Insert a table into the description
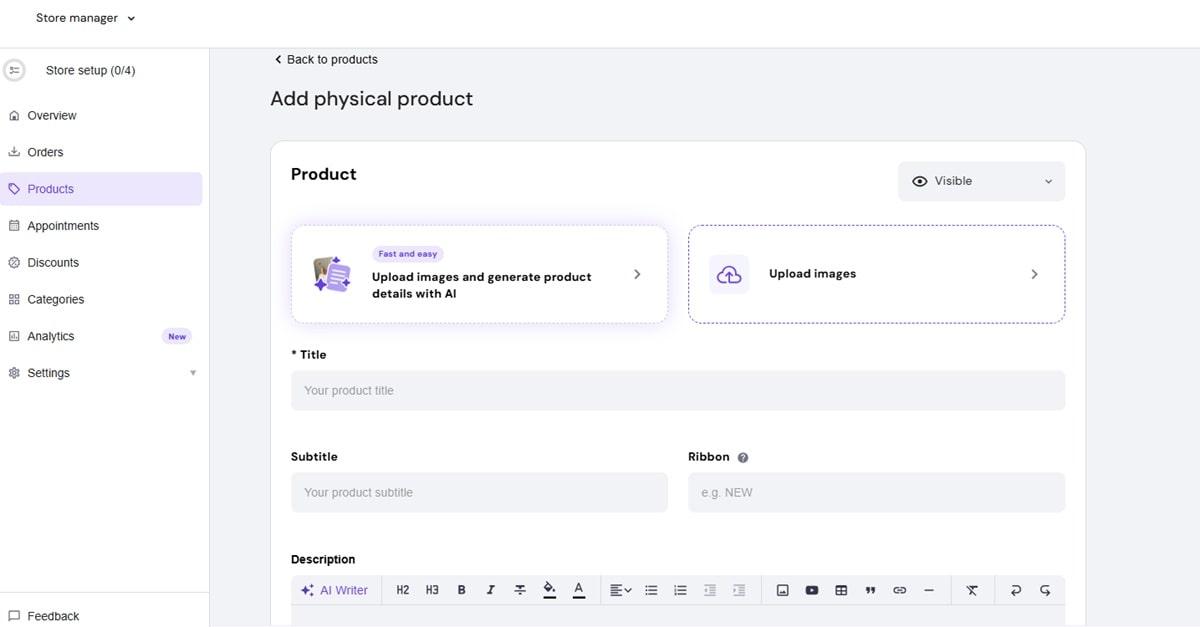The height and width of the screenshot is (627, 1200). click(841, 590)
